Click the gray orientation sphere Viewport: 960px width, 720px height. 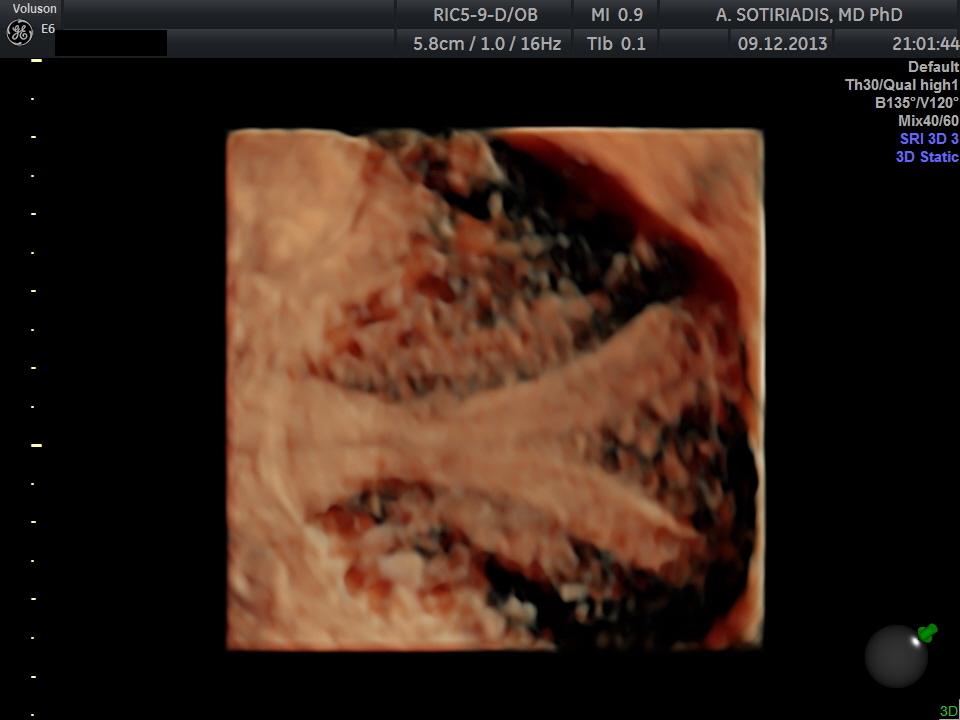tap(896, 657)
